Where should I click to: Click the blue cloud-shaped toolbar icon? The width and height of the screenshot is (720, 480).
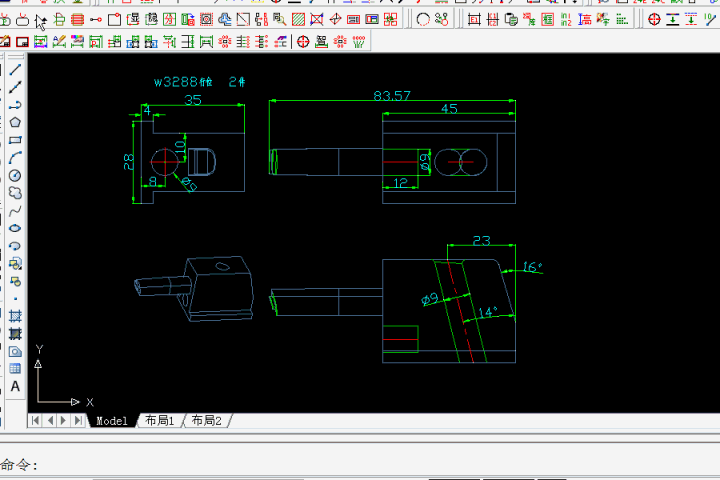click(x=225, y=19)
